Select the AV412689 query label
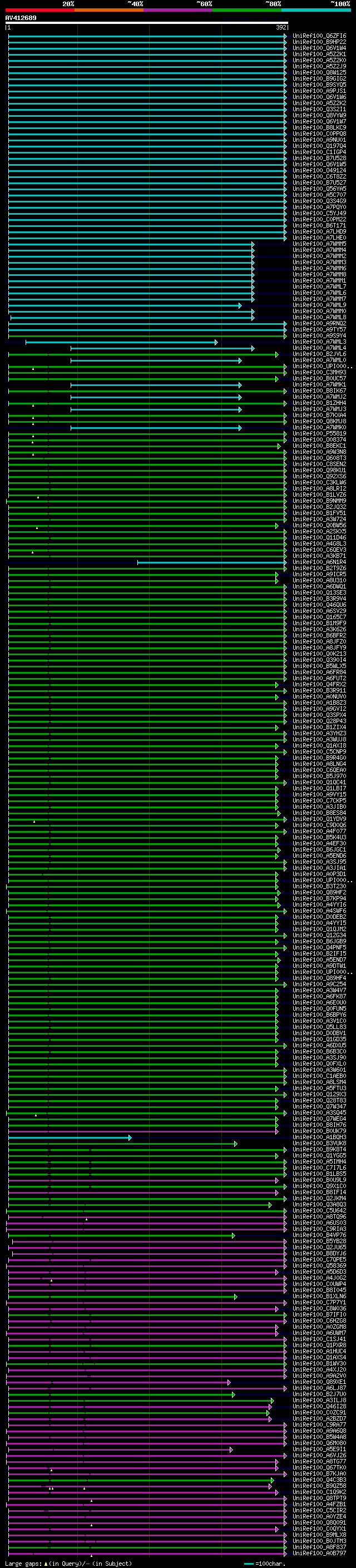The width and height of the screenshot is (356, 1568). (x=21, y=18)
